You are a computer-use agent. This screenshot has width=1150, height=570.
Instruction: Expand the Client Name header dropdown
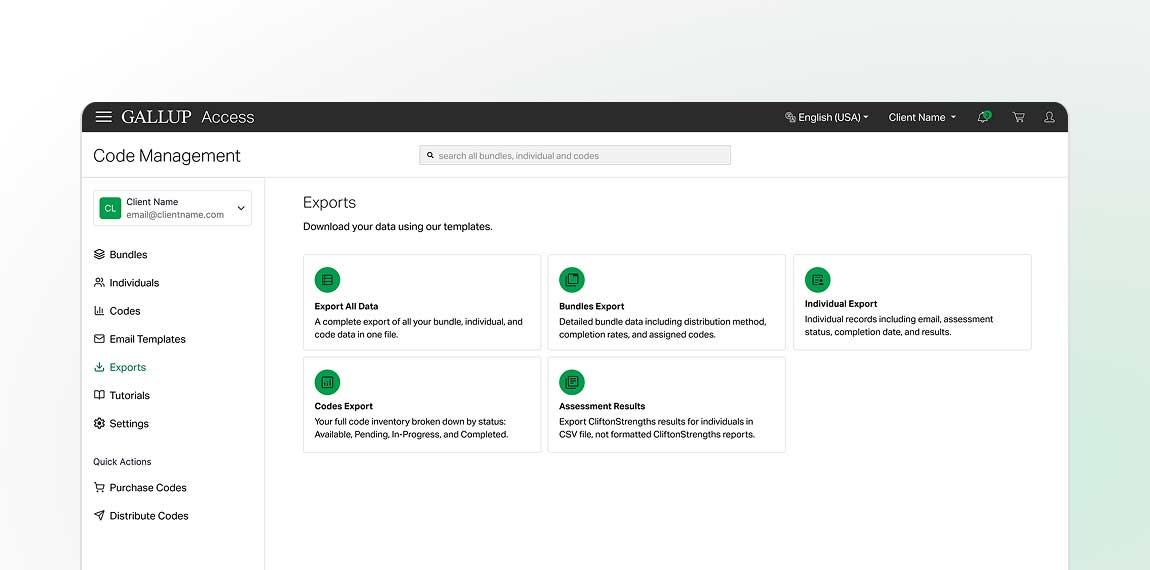(922, 117)
